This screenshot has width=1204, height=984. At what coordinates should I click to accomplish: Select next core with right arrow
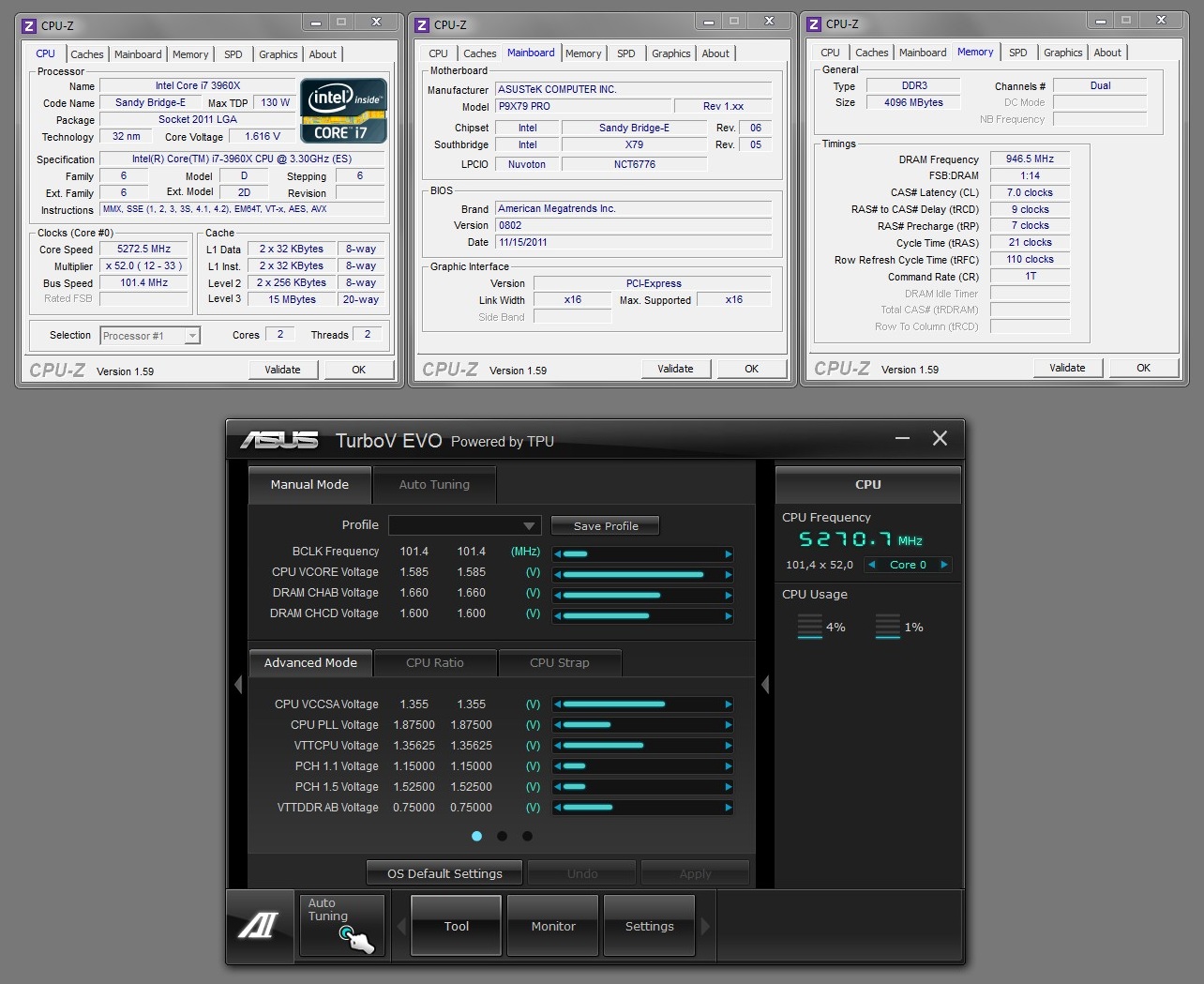(943, 565)
